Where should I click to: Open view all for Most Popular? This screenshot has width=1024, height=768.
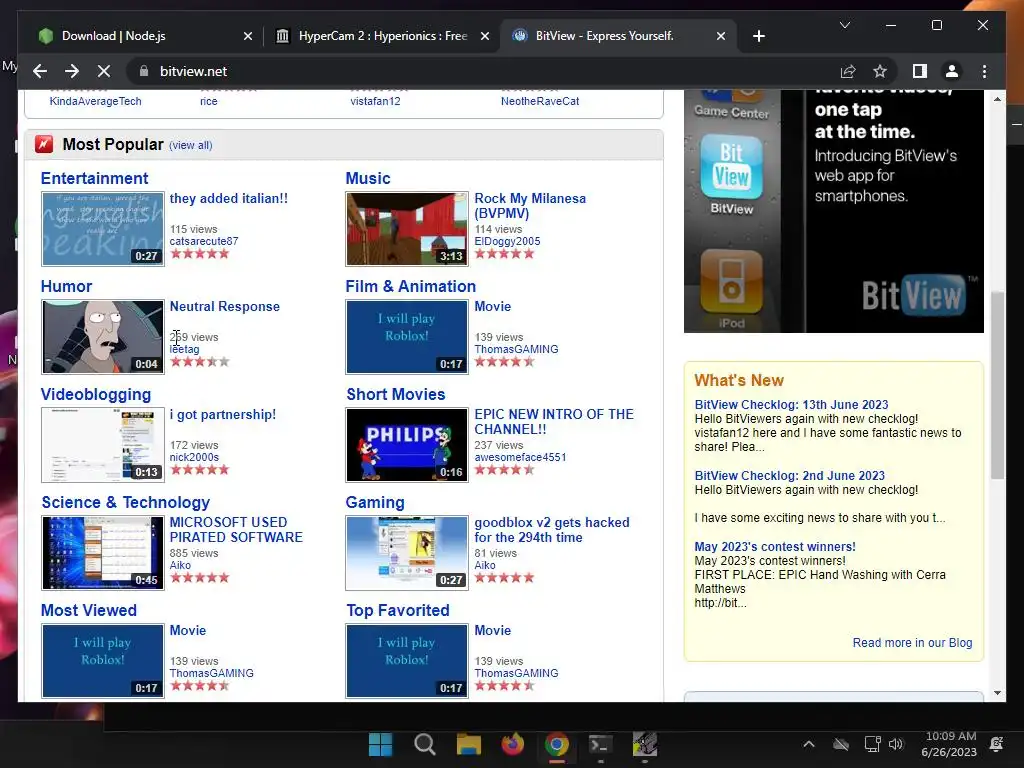pyautogui.click(x=191, y=145)
